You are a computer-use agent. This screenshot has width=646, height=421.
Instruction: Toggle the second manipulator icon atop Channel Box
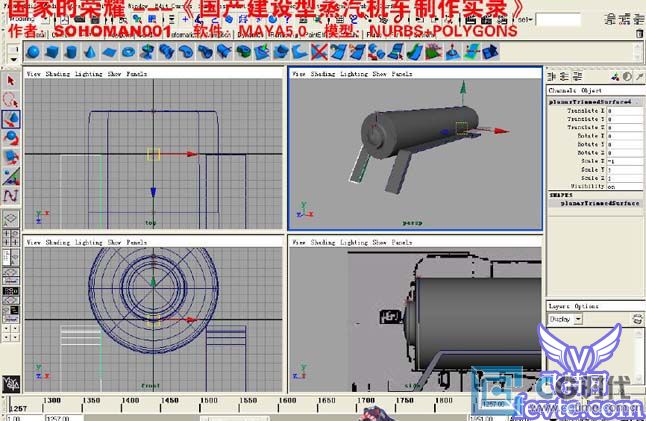564,76
